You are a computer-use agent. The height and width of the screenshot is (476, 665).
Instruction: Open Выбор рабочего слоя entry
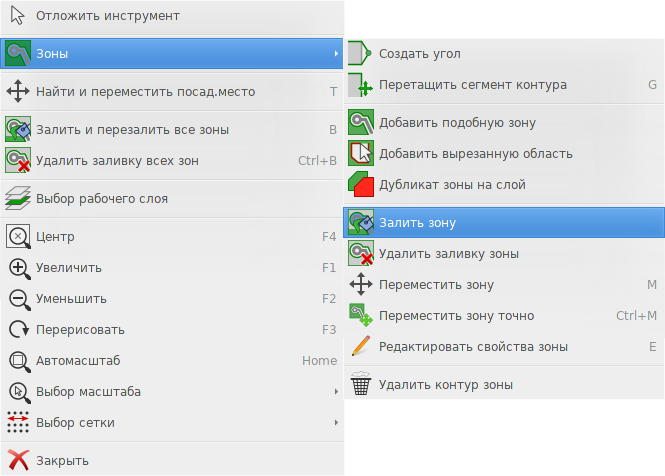pyautogui.click(x=172, y=198)
